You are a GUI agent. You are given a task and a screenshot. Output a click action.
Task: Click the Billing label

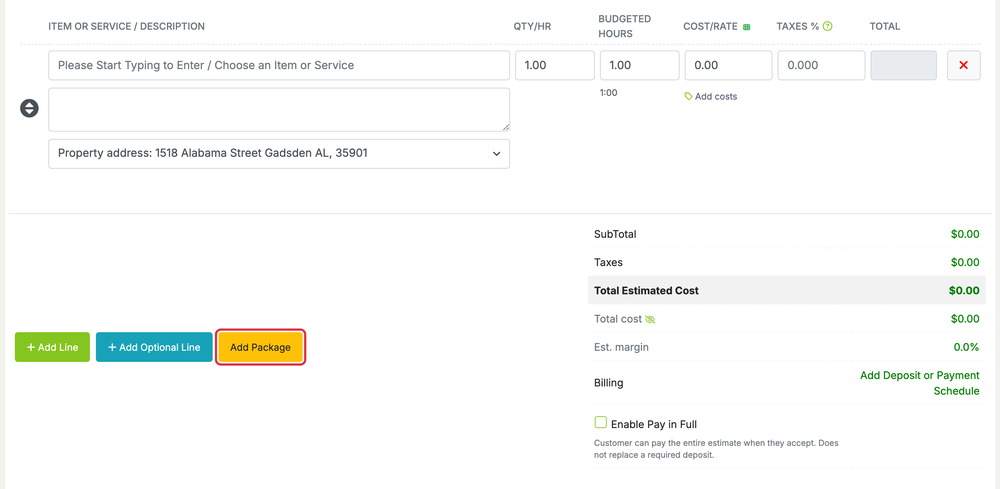click(x=608, y=383)
